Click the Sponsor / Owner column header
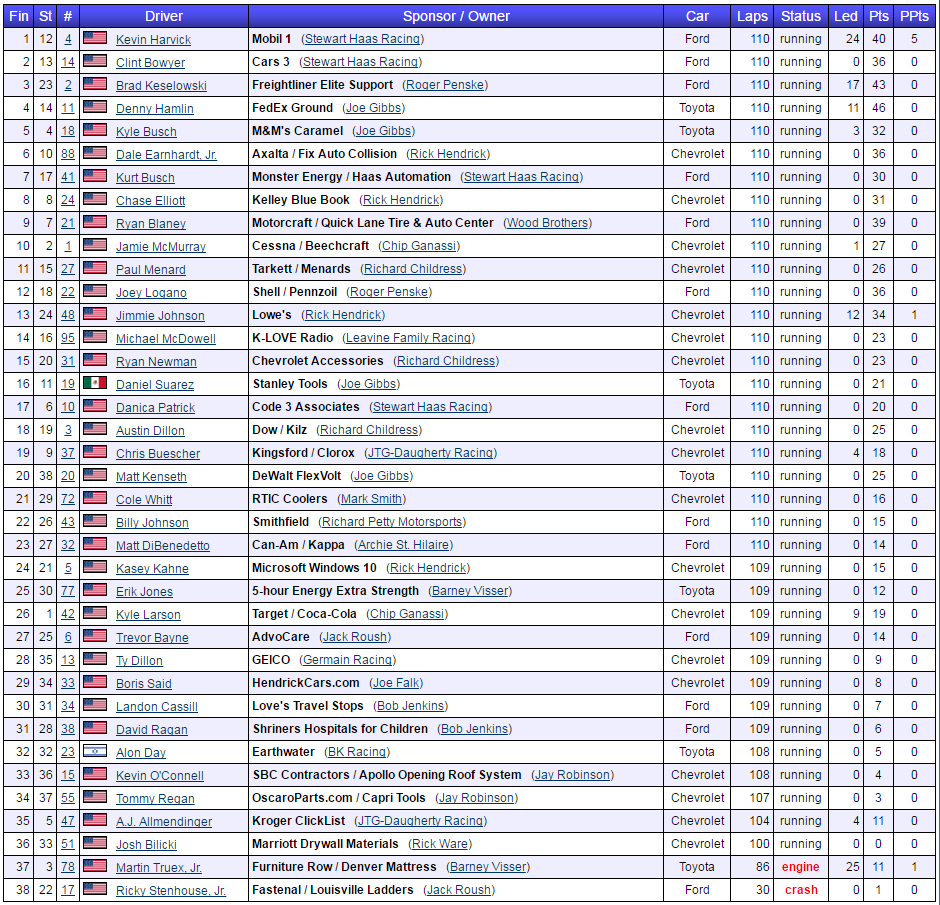Image resolution: width=940 pixels, height=905 pixels. [x=456, y=16]
